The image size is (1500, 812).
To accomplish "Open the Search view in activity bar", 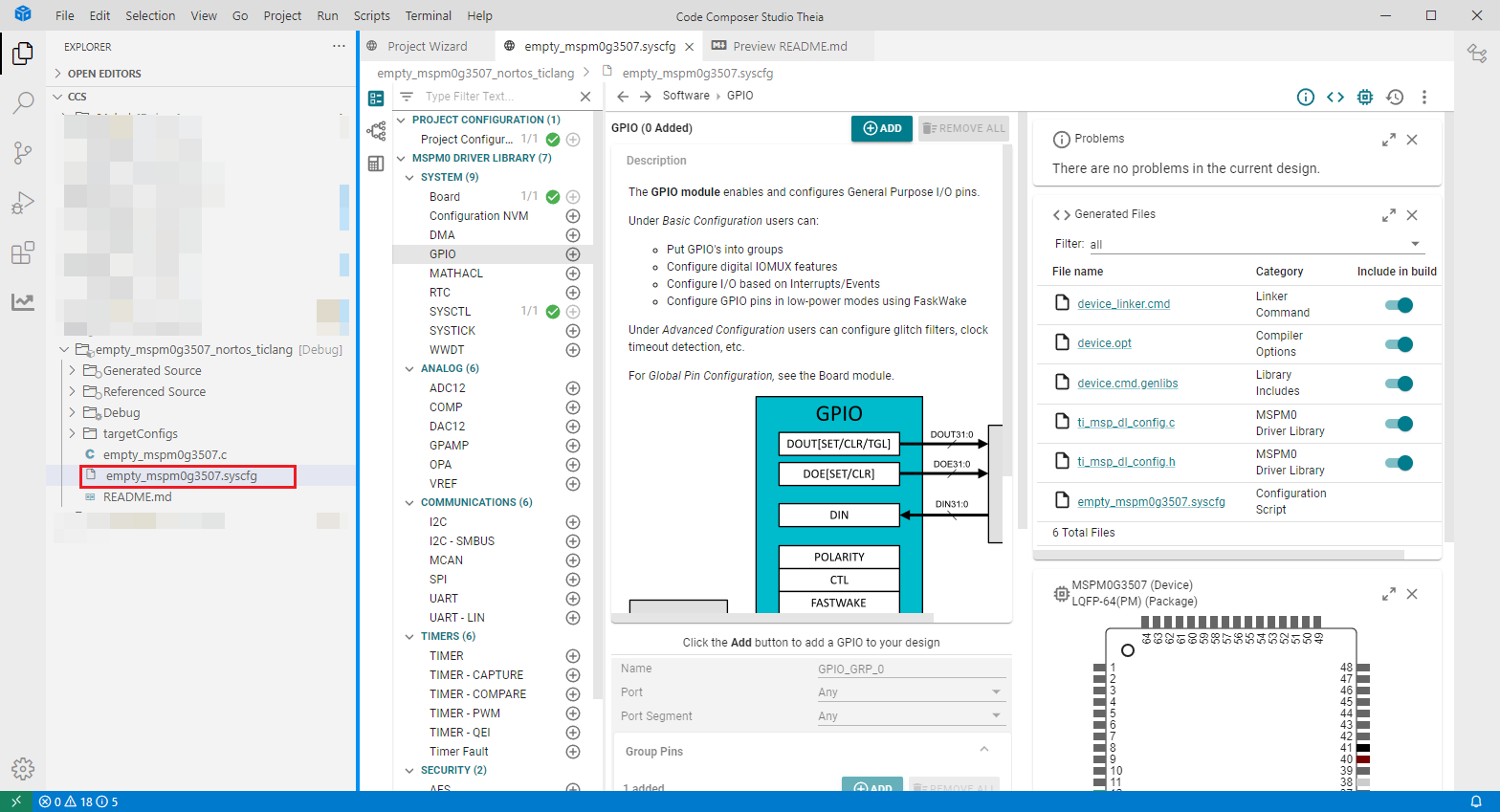I will coord(23,103).
